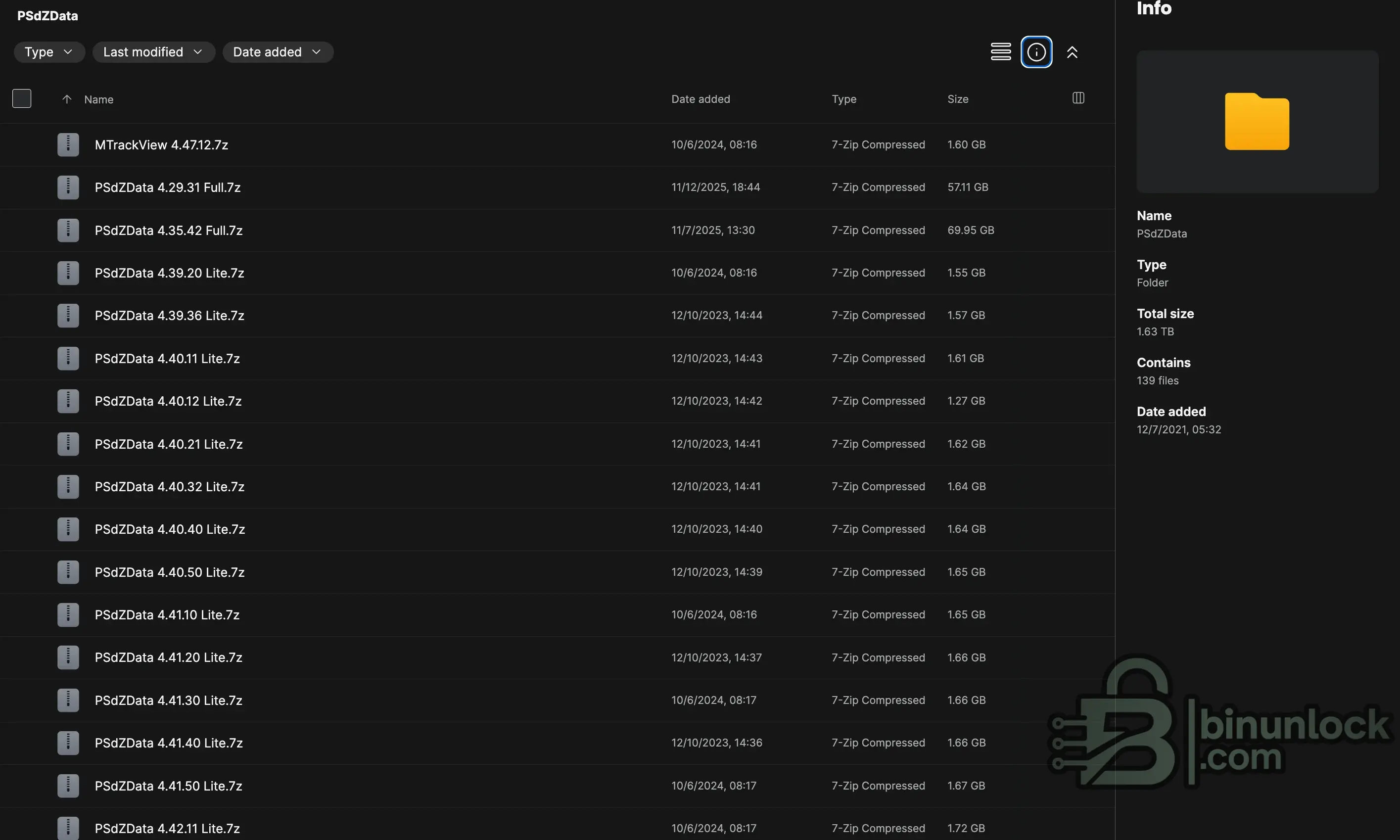
Task: Open the Type filter dropdown
Action: point(49,52)
